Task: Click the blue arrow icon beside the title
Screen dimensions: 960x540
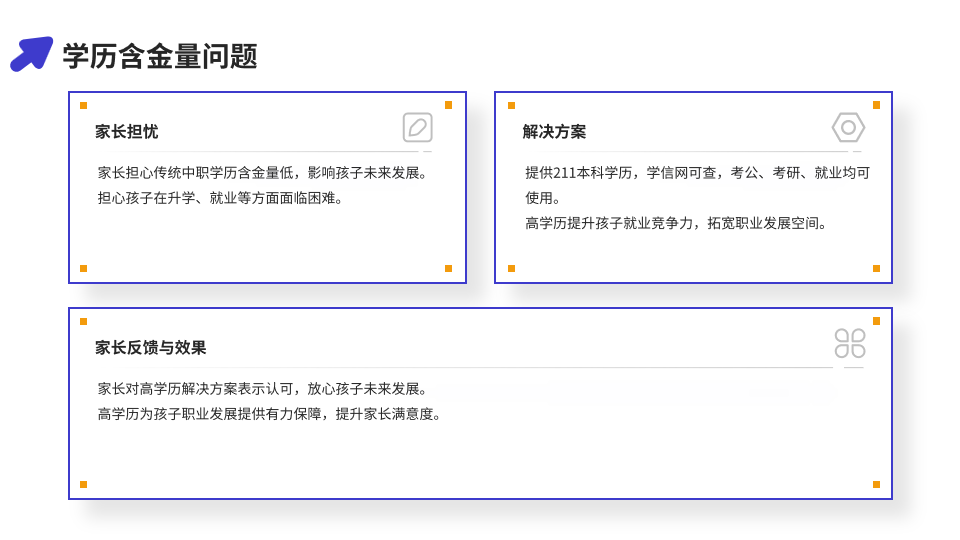Action: pos(31,54)
